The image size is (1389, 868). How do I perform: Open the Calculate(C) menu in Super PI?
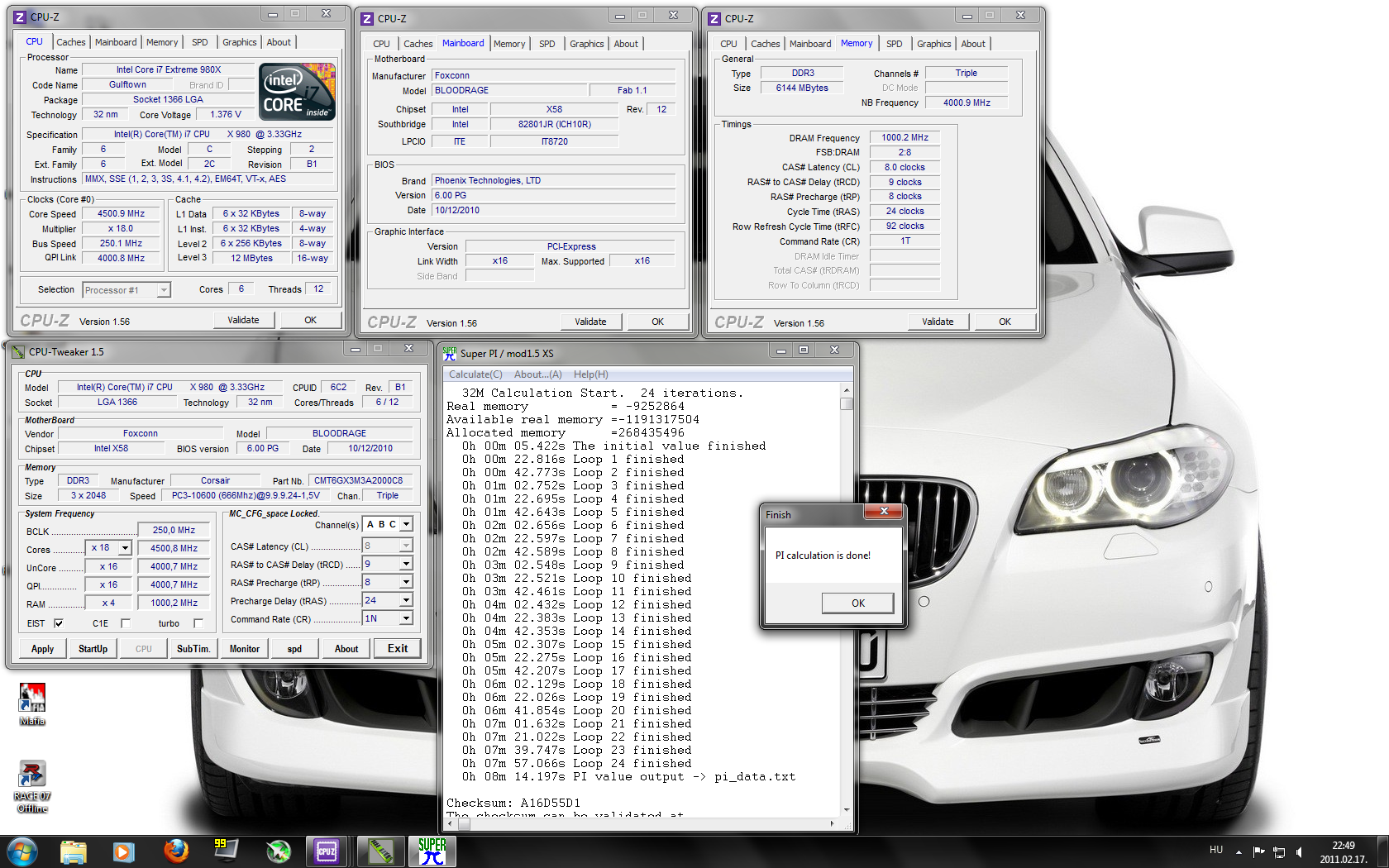tap(475, 374)
